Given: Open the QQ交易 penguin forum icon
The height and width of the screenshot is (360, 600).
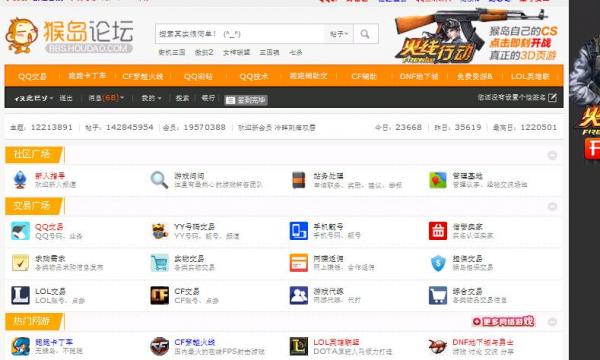Looking at the screenshot, I should click(20, 231).
